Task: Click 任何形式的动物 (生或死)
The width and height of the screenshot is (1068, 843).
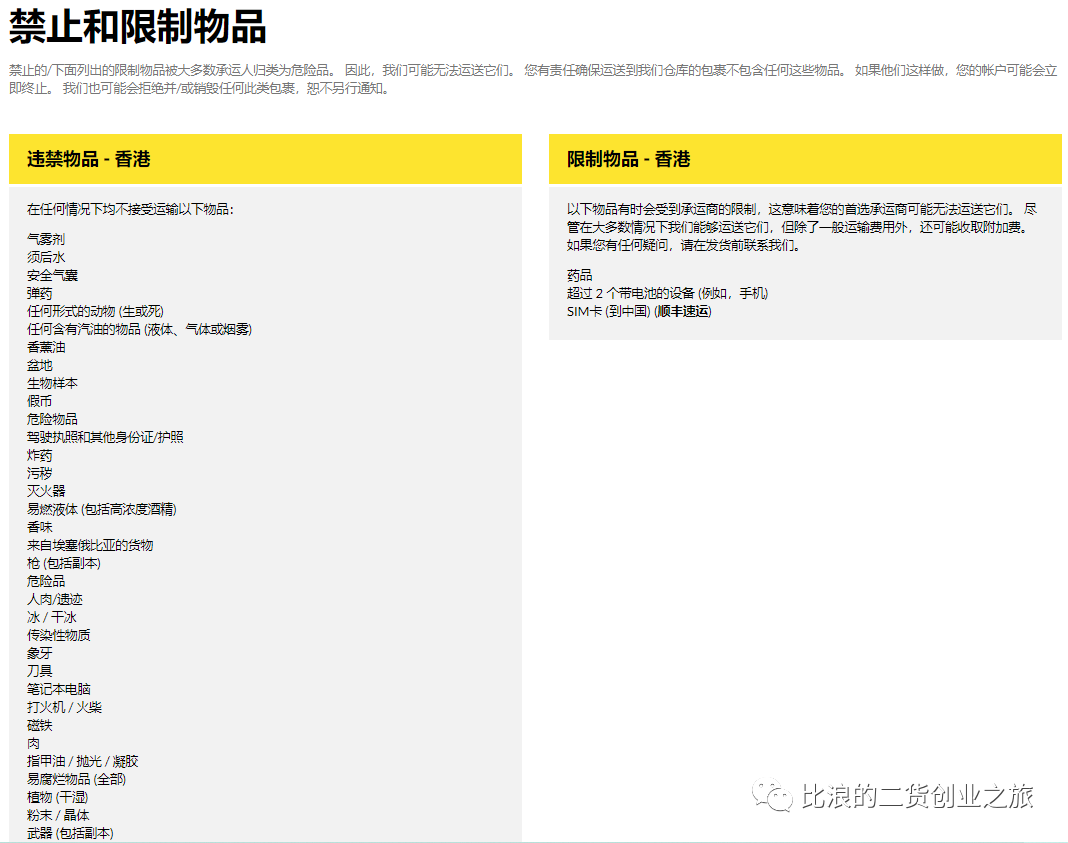Action: coord(95,311)
